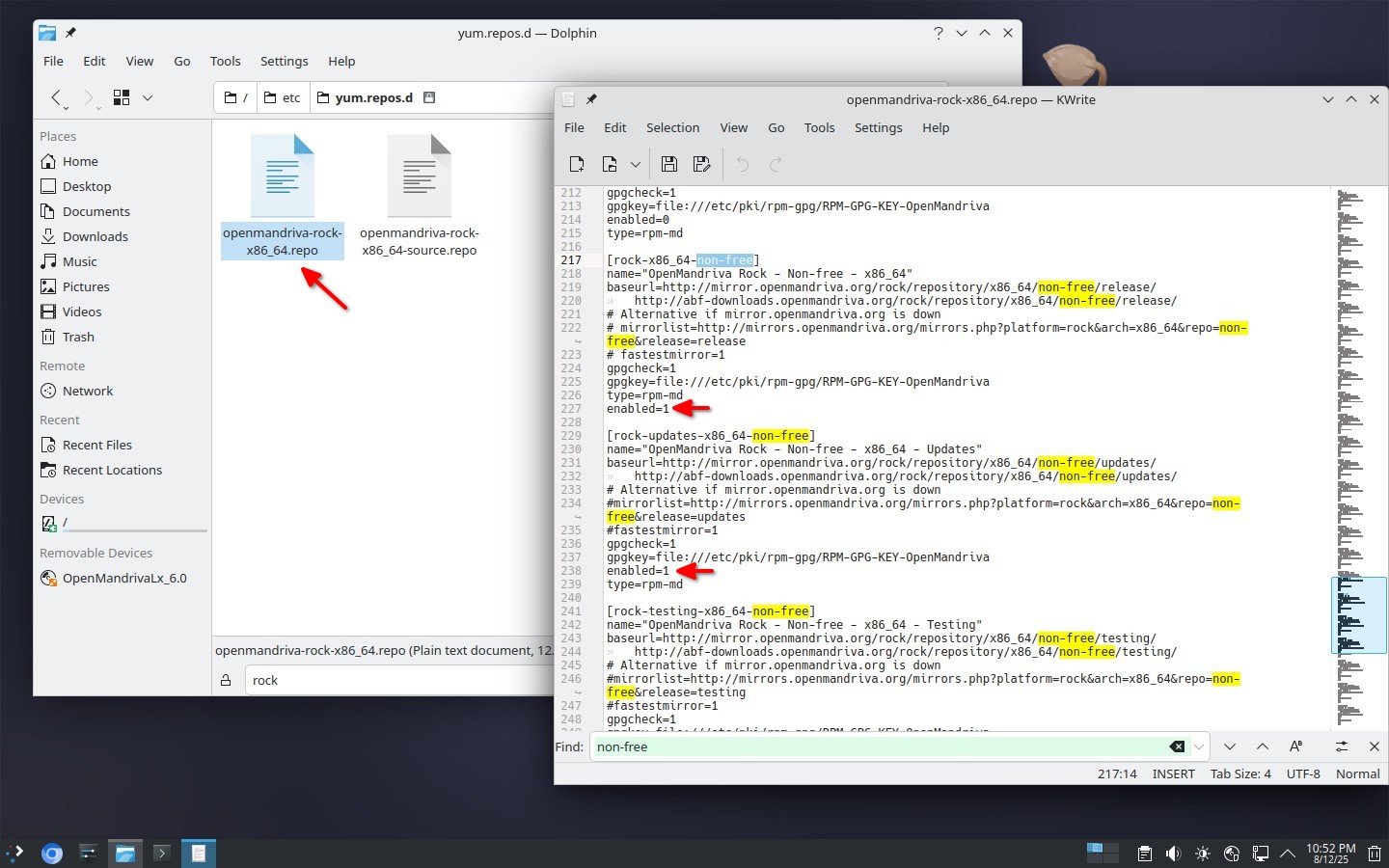Click the Open file icon in KWrite
Screen dimensions: 1389x868
pyautogui.click(x=610, y=164)
